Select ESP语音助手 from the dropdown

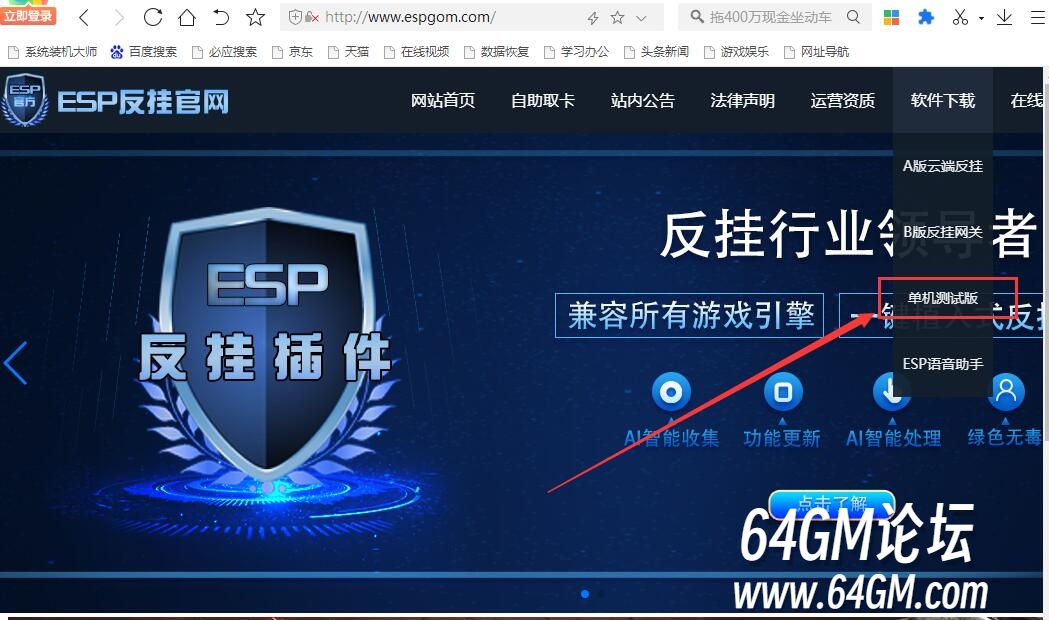point(943,364)
